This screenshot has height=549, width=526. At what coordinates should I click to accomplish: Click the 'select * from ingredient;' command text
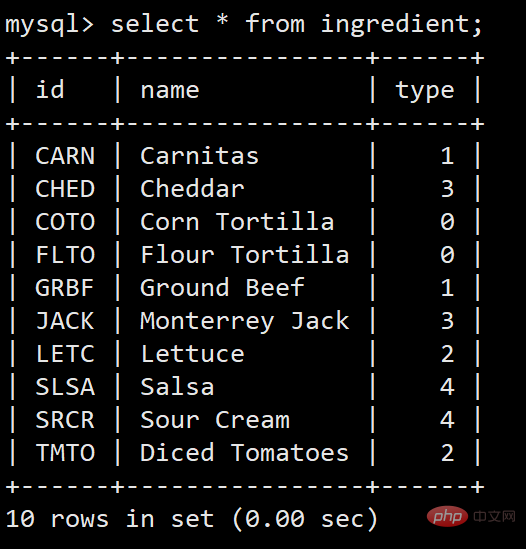(296, 25)
